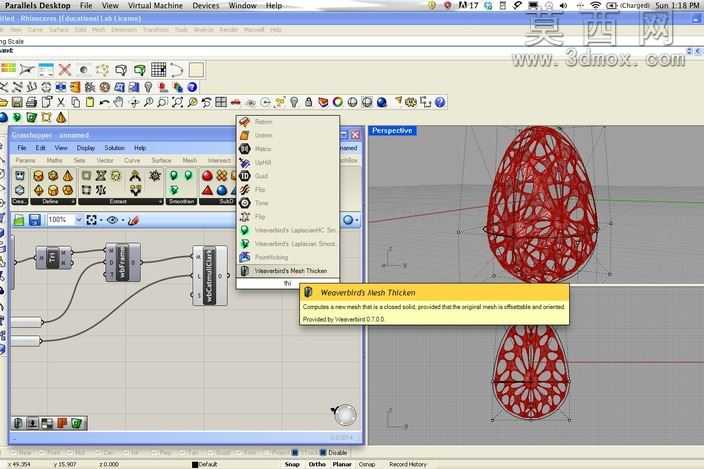Check the Disable osnap checkbox
This screenshot has height=469, width=704.
click(323, 452)
